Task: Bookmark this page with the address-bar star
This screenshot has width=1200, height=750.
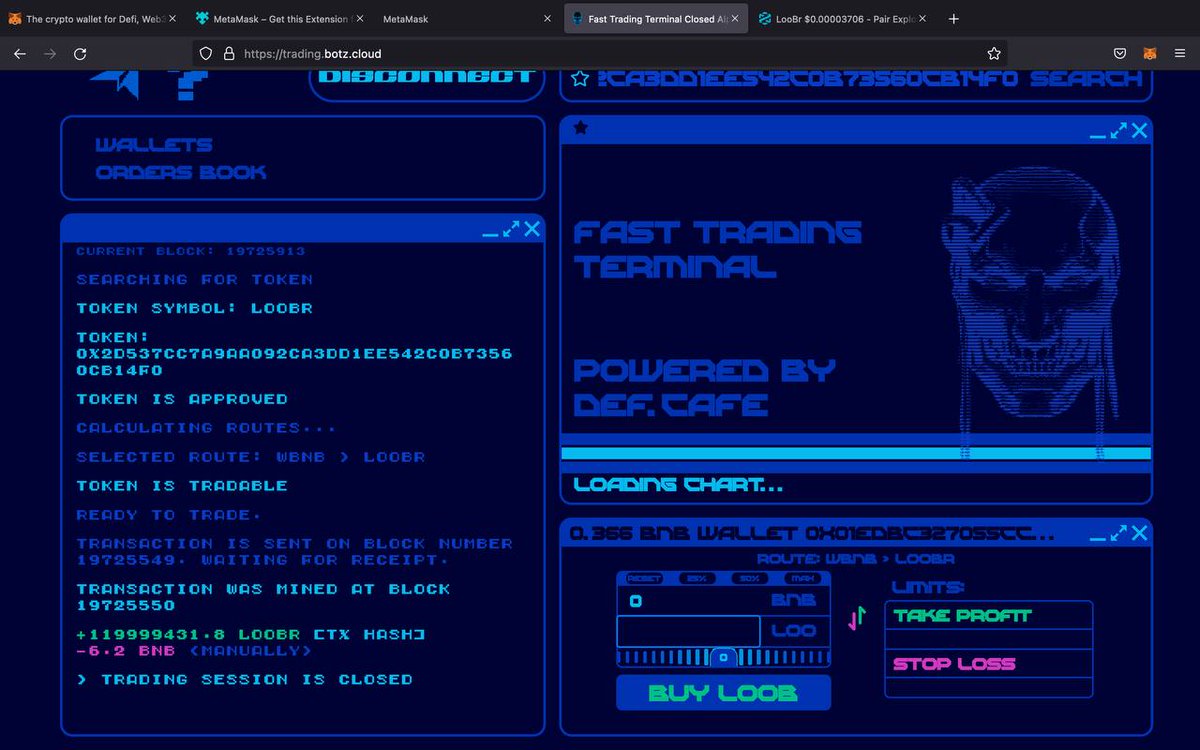Action: click(994, 54)
